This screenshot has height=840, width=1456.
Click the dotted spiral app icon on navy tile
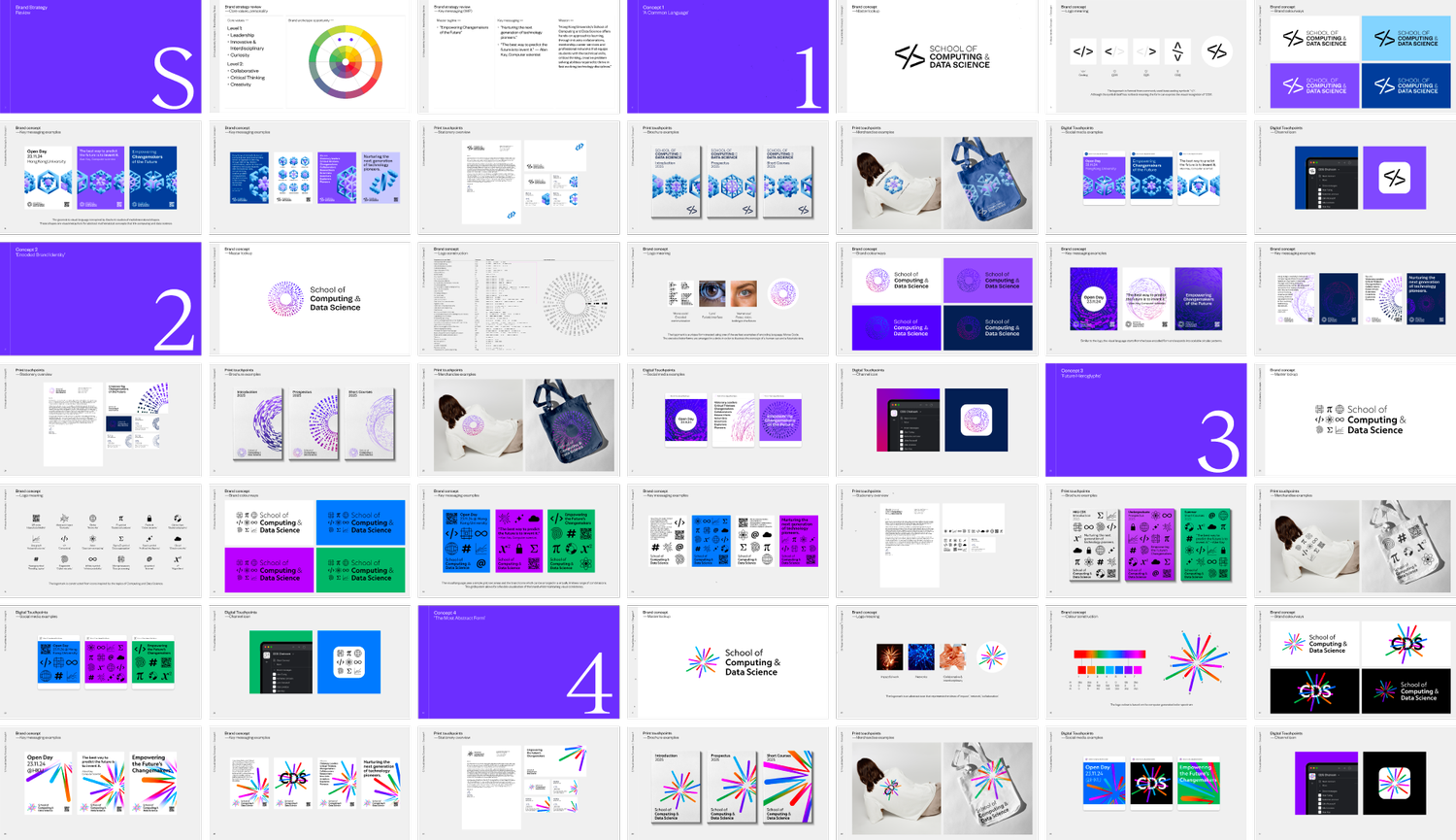pos(976,420)
